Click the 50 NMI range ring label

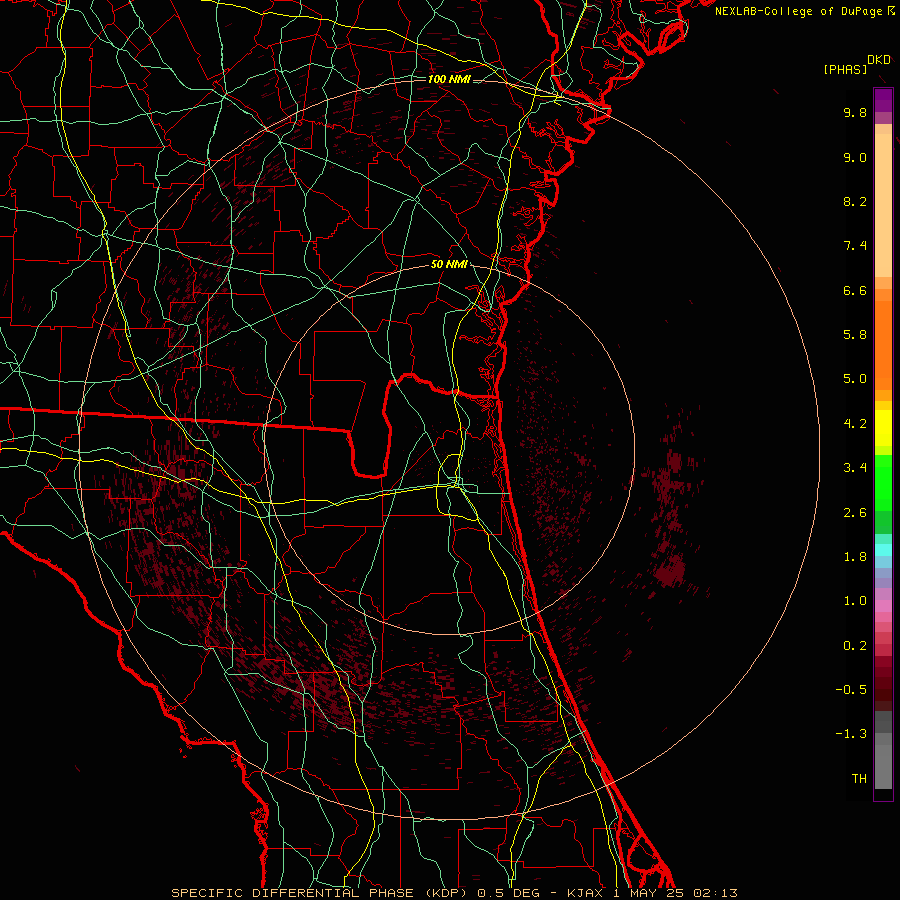tap(449, 264)
